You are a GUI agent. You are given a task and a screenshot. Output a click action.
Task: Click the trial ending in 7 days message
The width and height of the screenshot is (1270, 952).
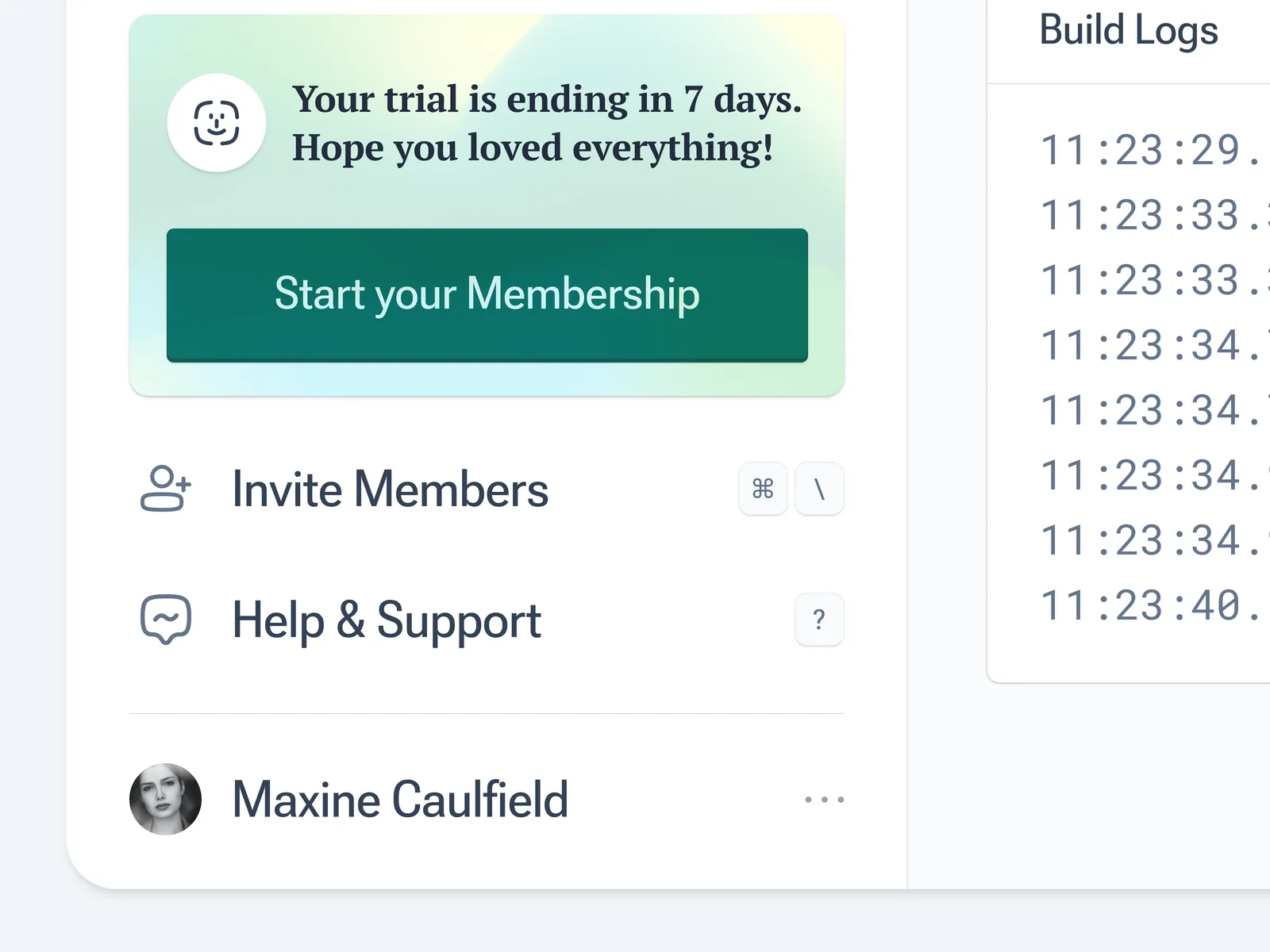pos(547,123)
